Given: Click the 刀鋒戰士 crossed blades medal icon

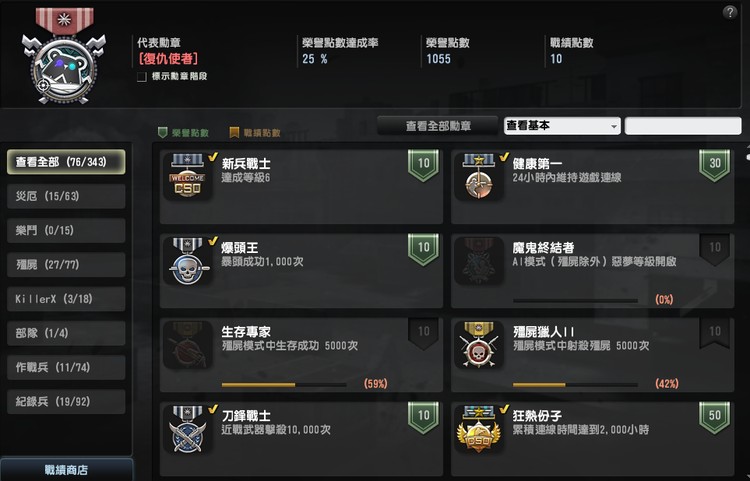Looking at the screenshot, I should pyautogui.click(x=188, y=429).
